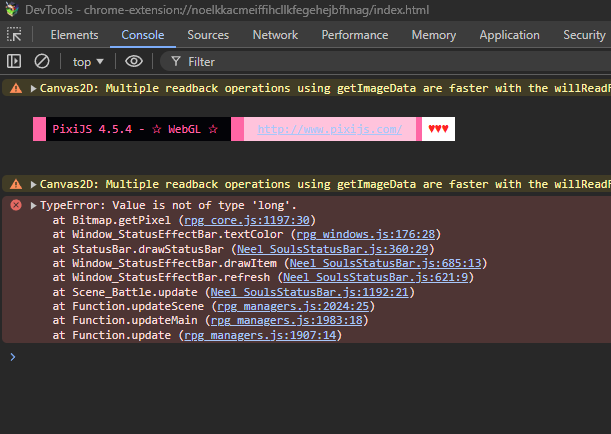
Task: Open the Application tab
Action: point(509,35)
